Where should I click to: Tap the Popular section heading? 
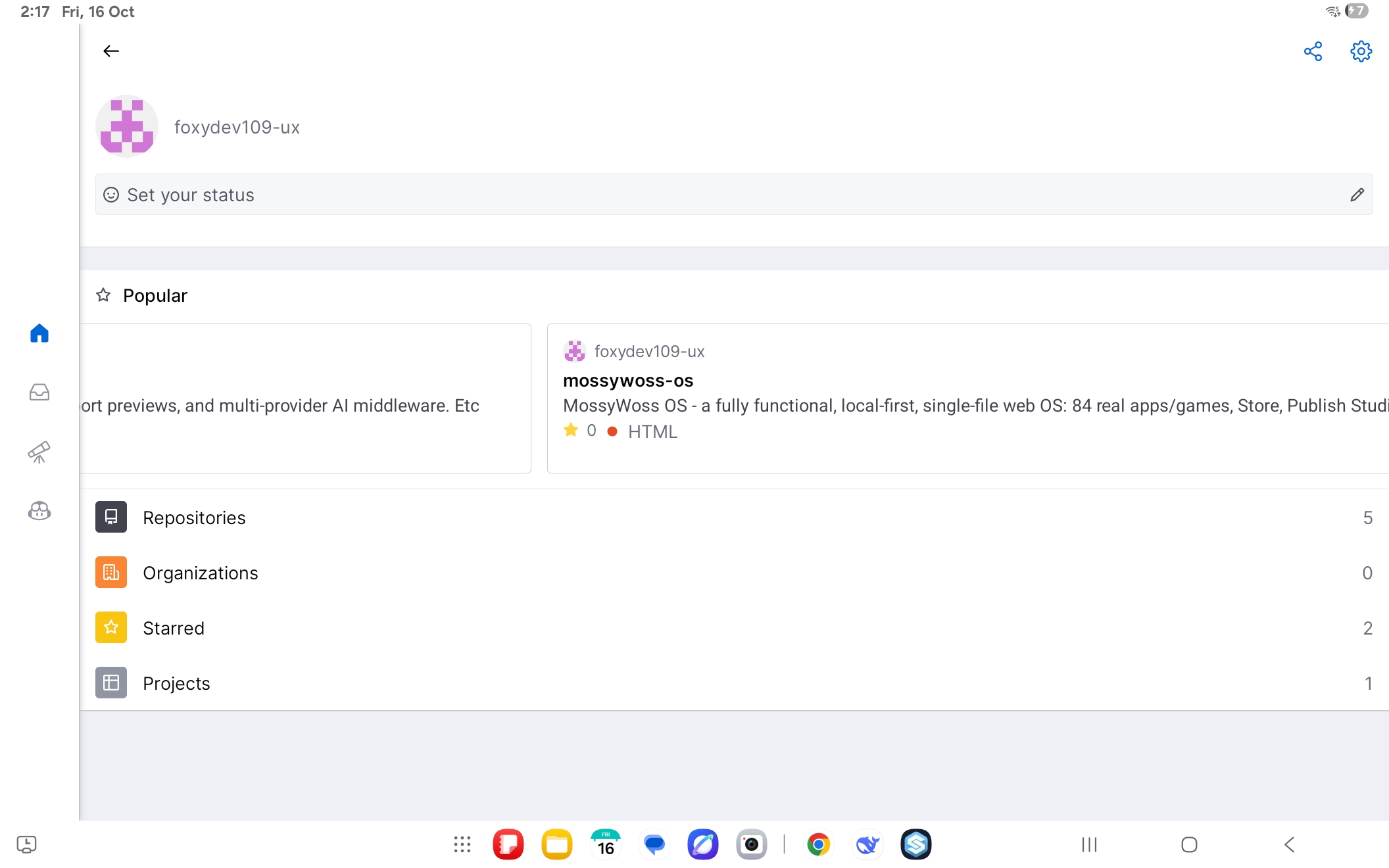[x=155, y=295]
